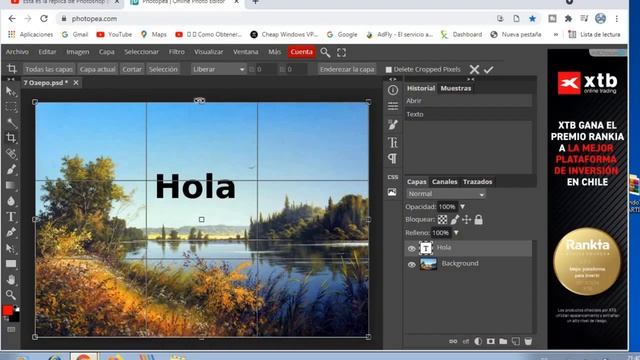Switch to the Trazados tab
The width and height of the screenshot is (640, 360).
tap(478, 182)
